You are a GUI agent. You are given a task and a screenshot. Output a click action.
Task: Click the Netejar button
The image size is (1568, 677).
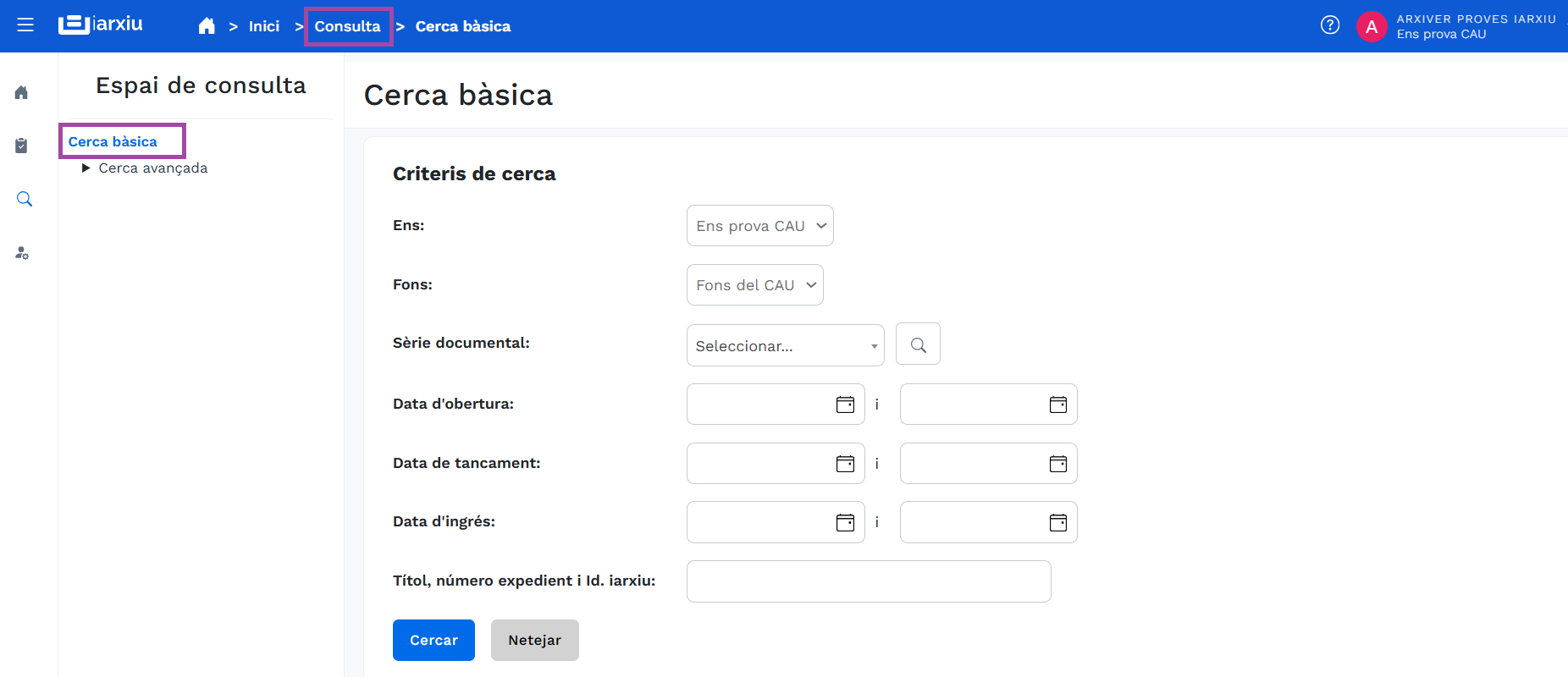[535, 640]
